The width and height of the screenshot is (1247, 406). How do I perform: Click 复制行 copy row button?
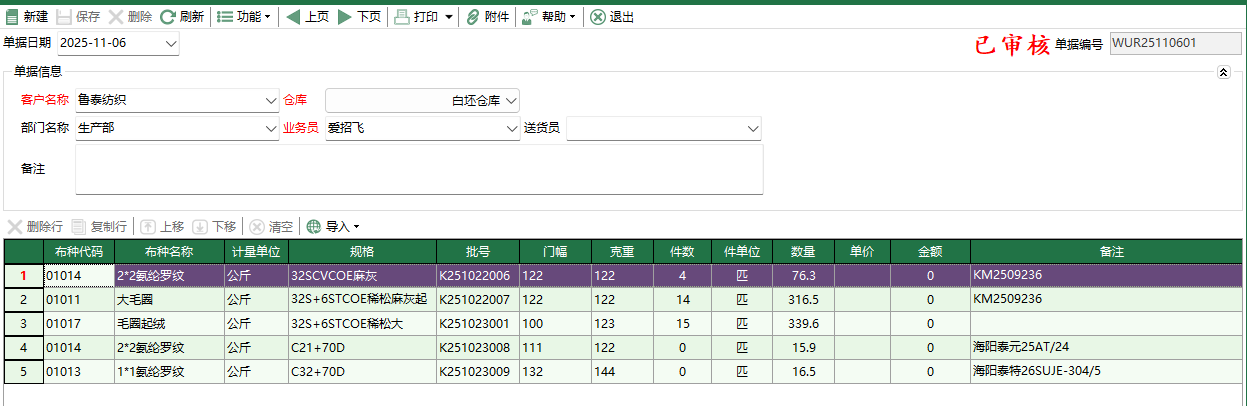(x=99, y=226)
